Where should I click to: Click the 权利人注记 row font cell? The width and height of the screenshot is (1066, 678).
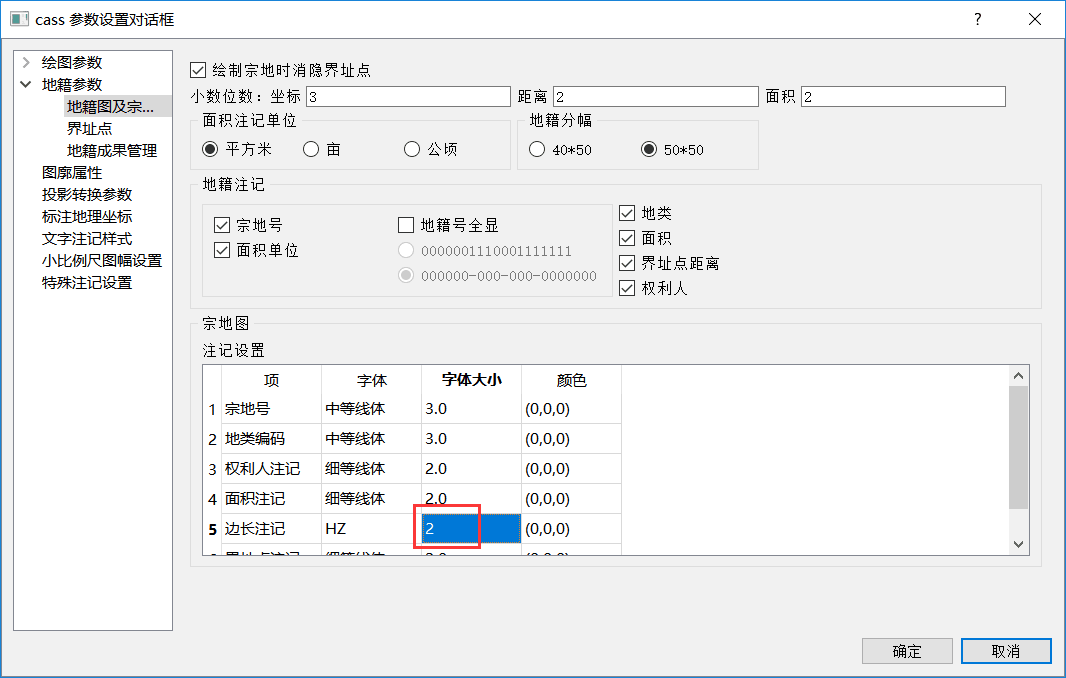click(371, 469)
